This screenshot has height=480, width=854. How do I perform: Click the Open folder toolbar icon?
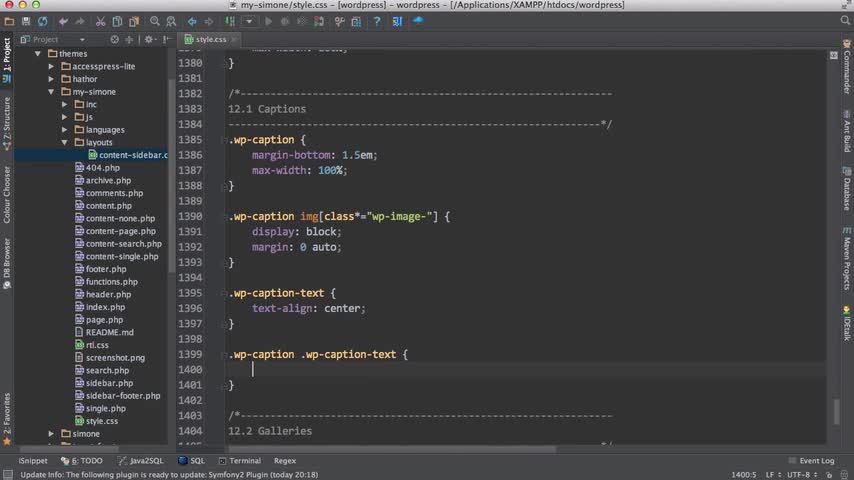9,21
